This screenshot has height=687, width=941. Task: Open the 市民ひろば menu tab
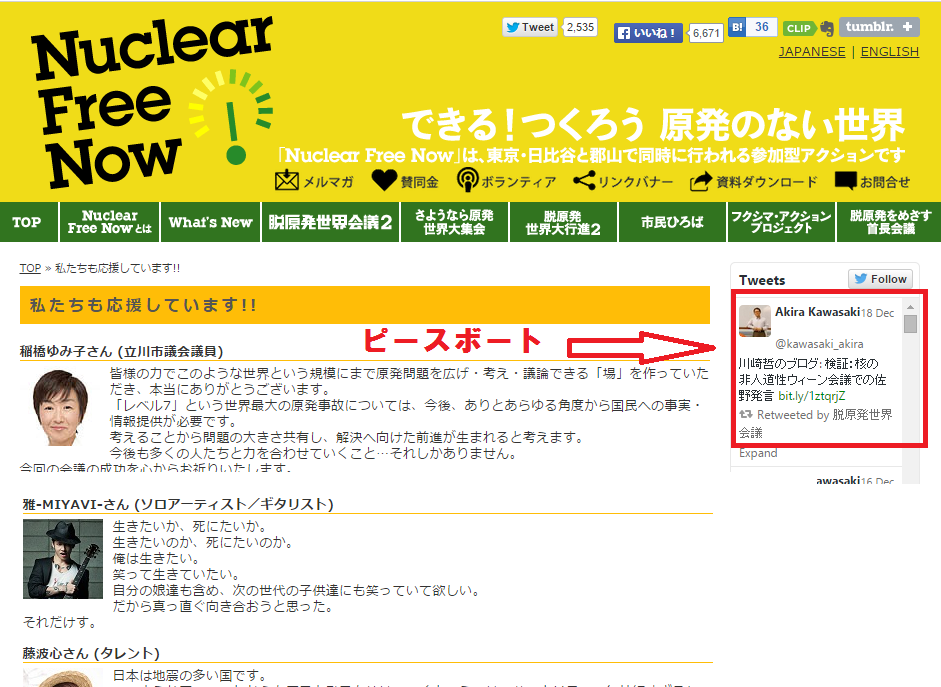(672, 223)
